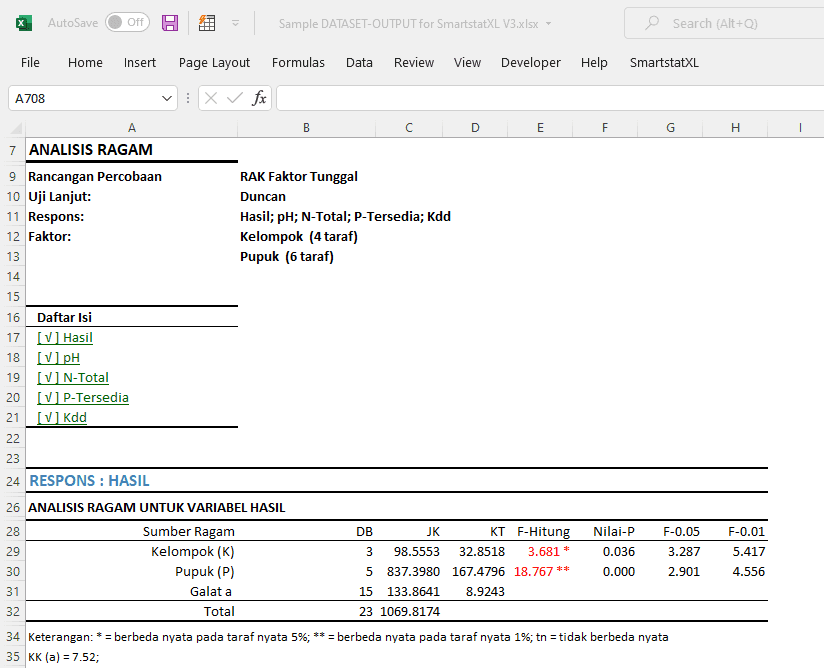
Task: Open Customize Quick Access Toolbar dropdown
Action: coord(235,22)
